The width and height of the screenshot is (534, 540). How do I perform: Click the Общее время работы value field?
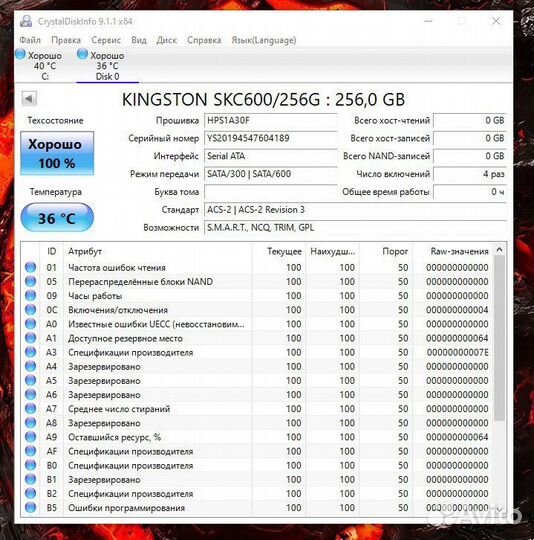point(470,192)
